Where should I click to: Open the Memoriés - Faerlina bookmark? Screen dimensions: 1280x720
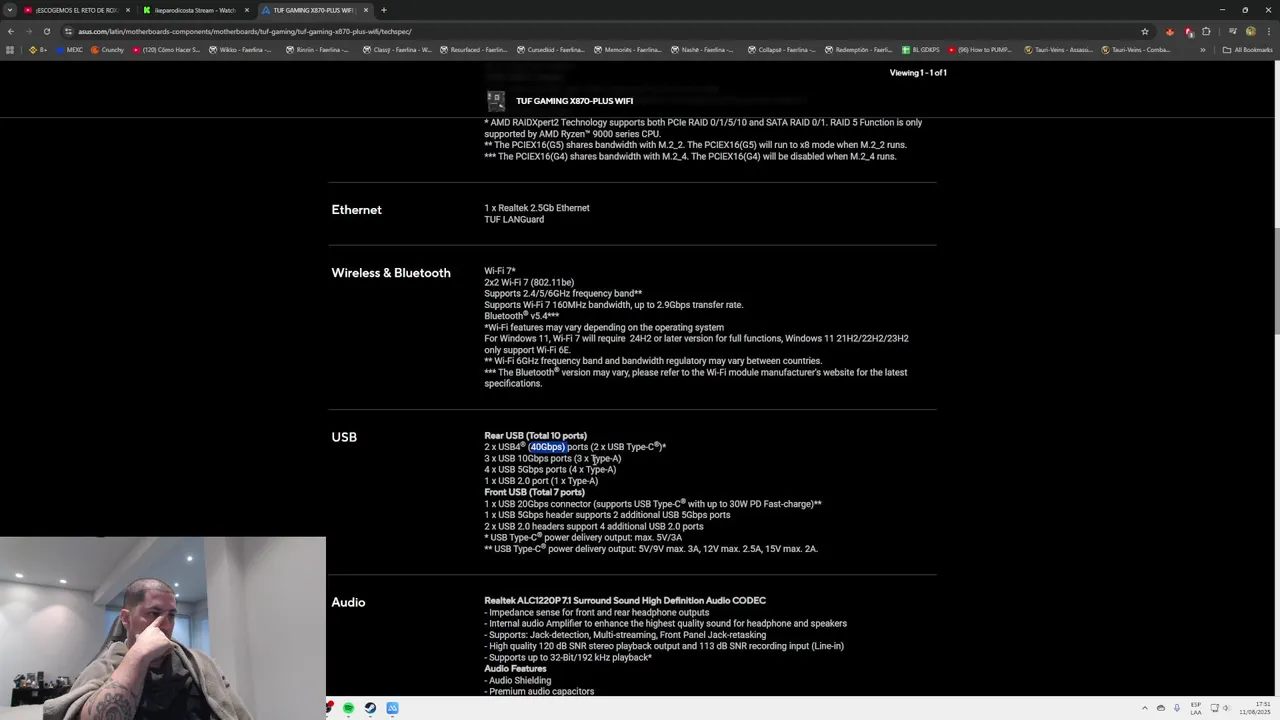(628, 50)
